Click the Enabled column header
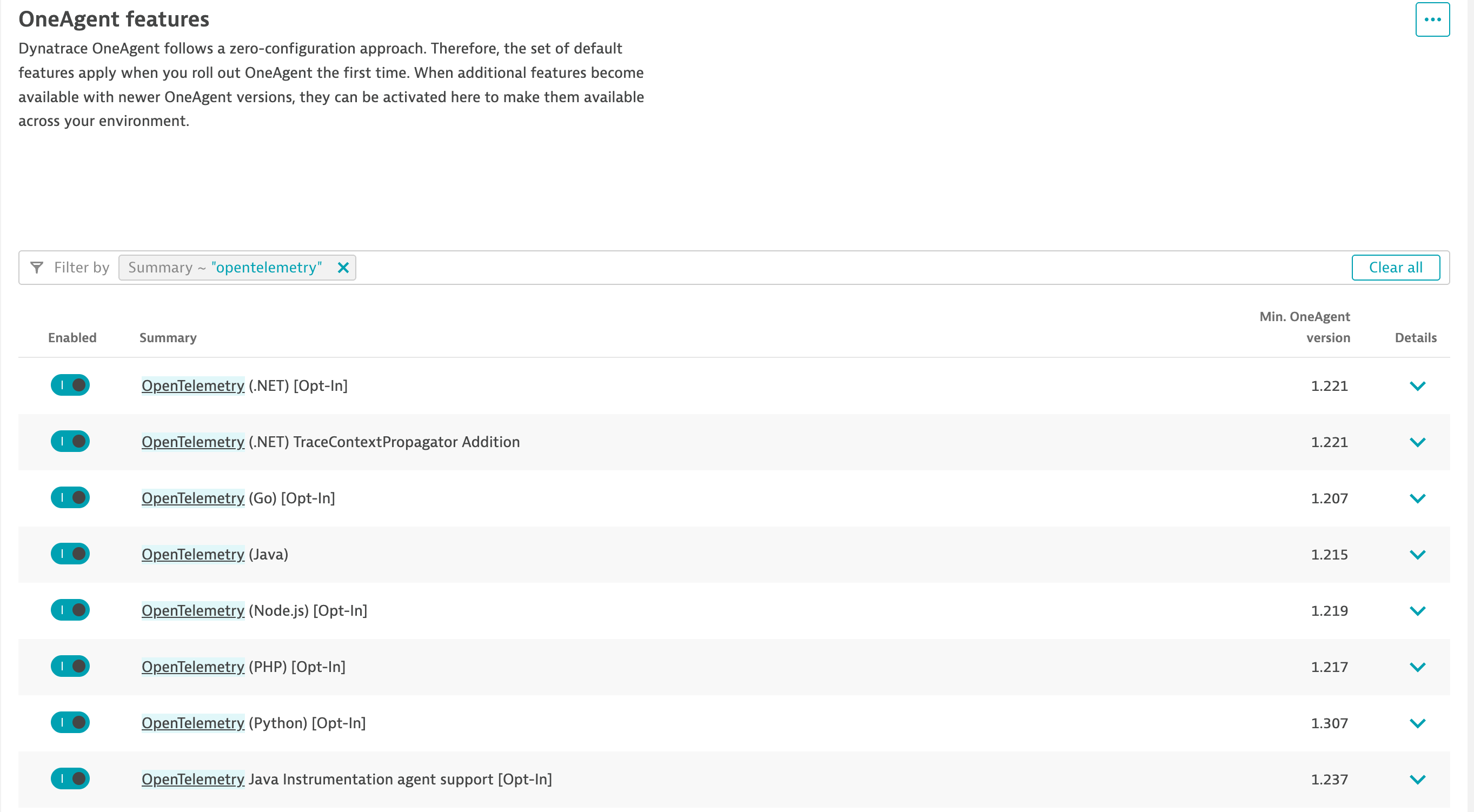The image size is (1474, 812). (72, 338)
